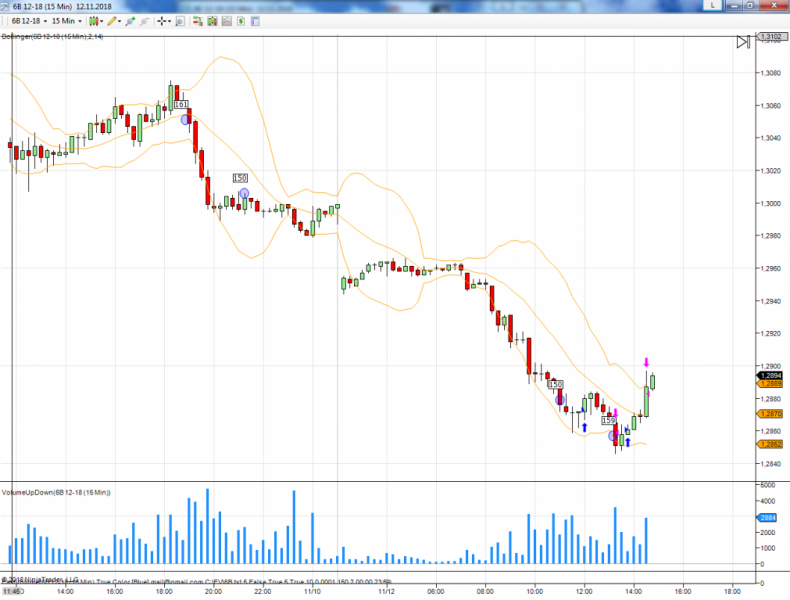The height and width of the screenshot is (600, 790).
Task: Click the 08:00 time axis label
Action: coord(485,591)
